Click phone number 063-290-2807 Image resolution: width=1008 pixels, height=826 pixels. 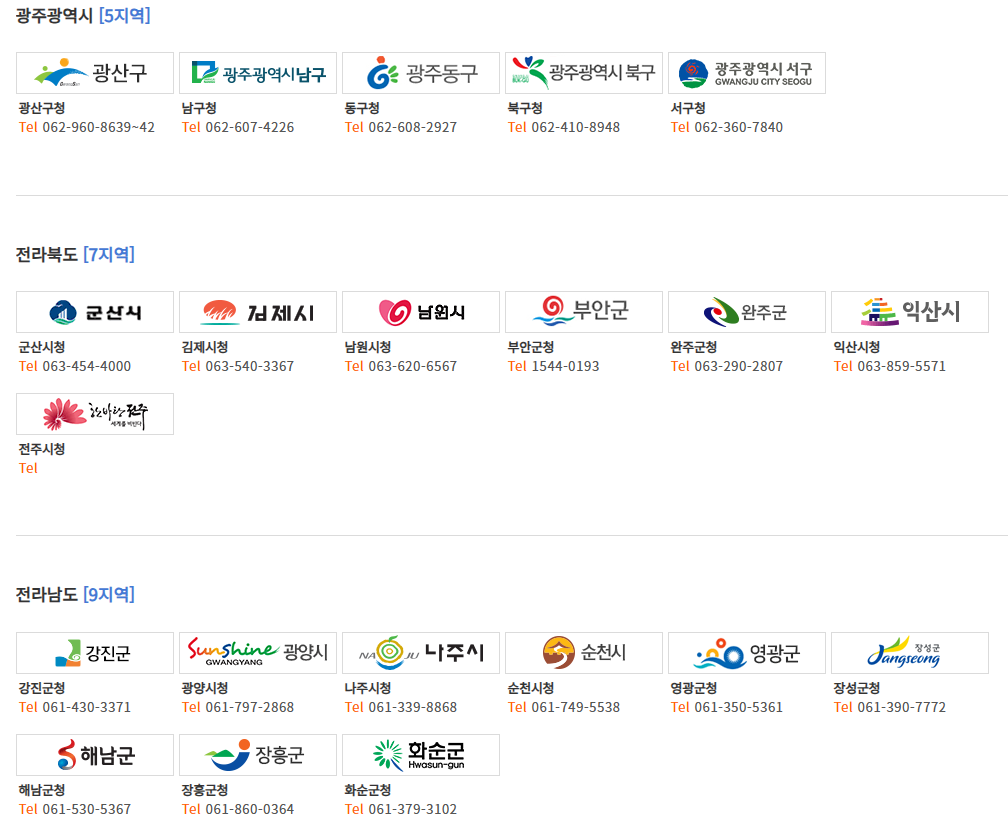[x=739, y=366]
